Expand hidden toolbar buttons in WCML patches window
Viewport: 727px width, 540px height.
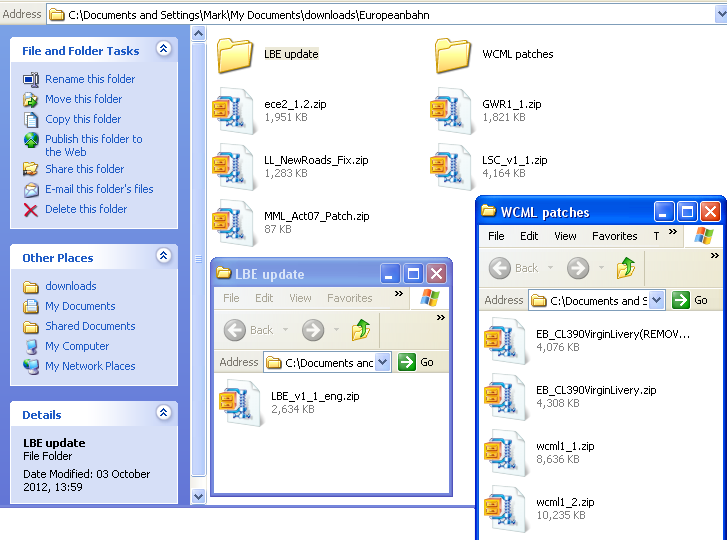point(715,255)
